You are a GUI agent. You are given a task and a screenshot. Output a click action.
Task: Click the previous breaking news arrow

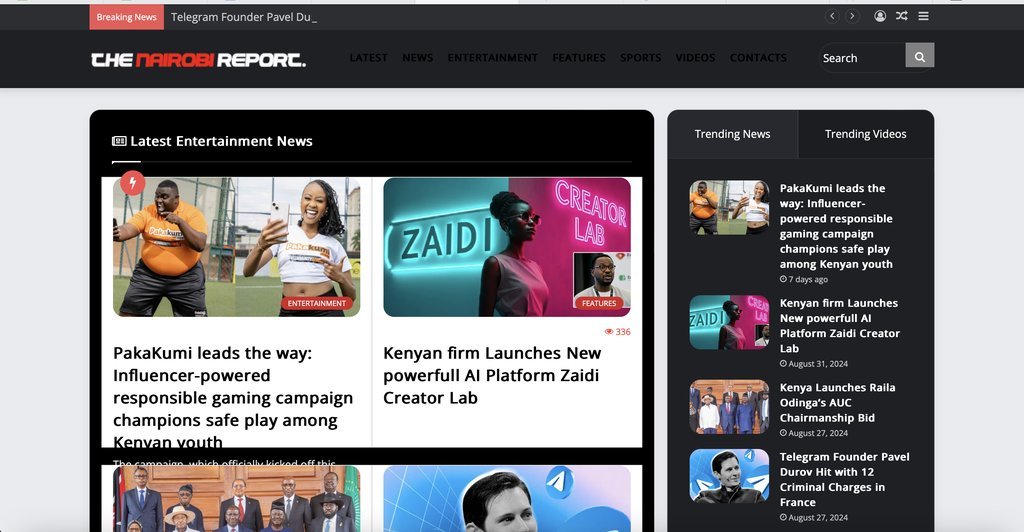(832, 16)
